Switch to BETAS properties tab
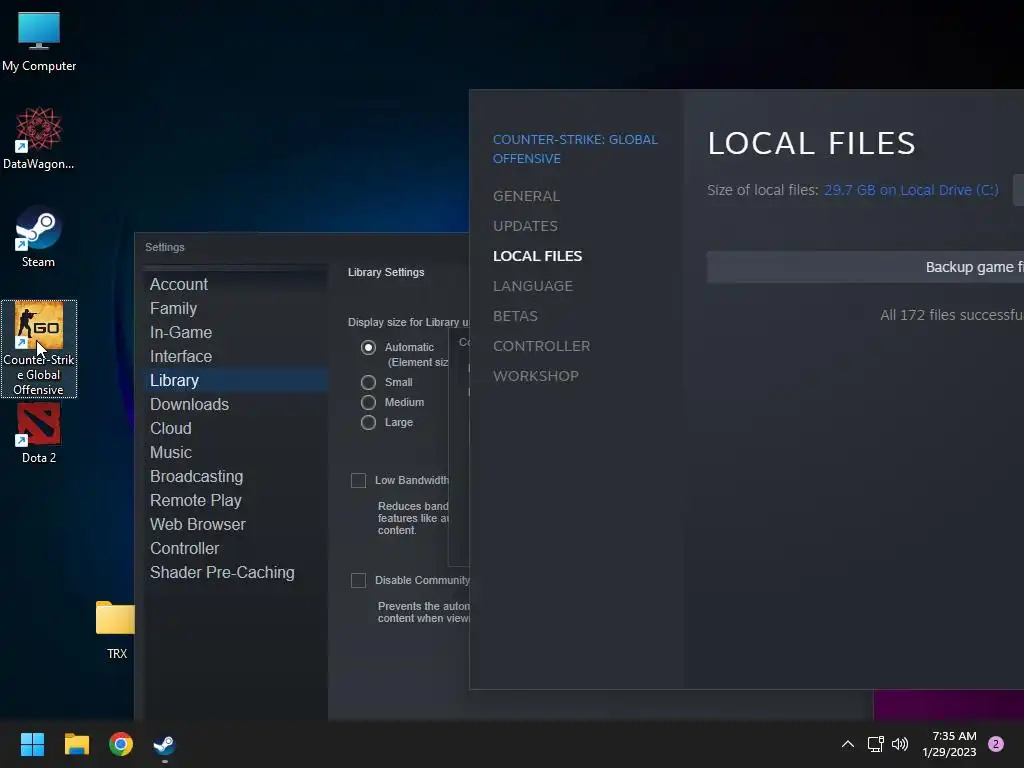 tap(515, 316)
